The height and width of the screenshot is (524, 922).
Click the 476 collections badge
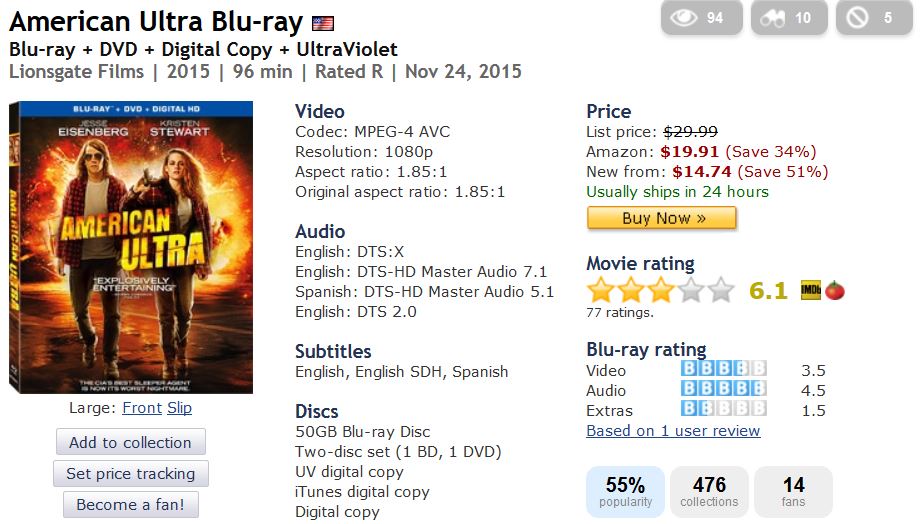coord(709,492)
